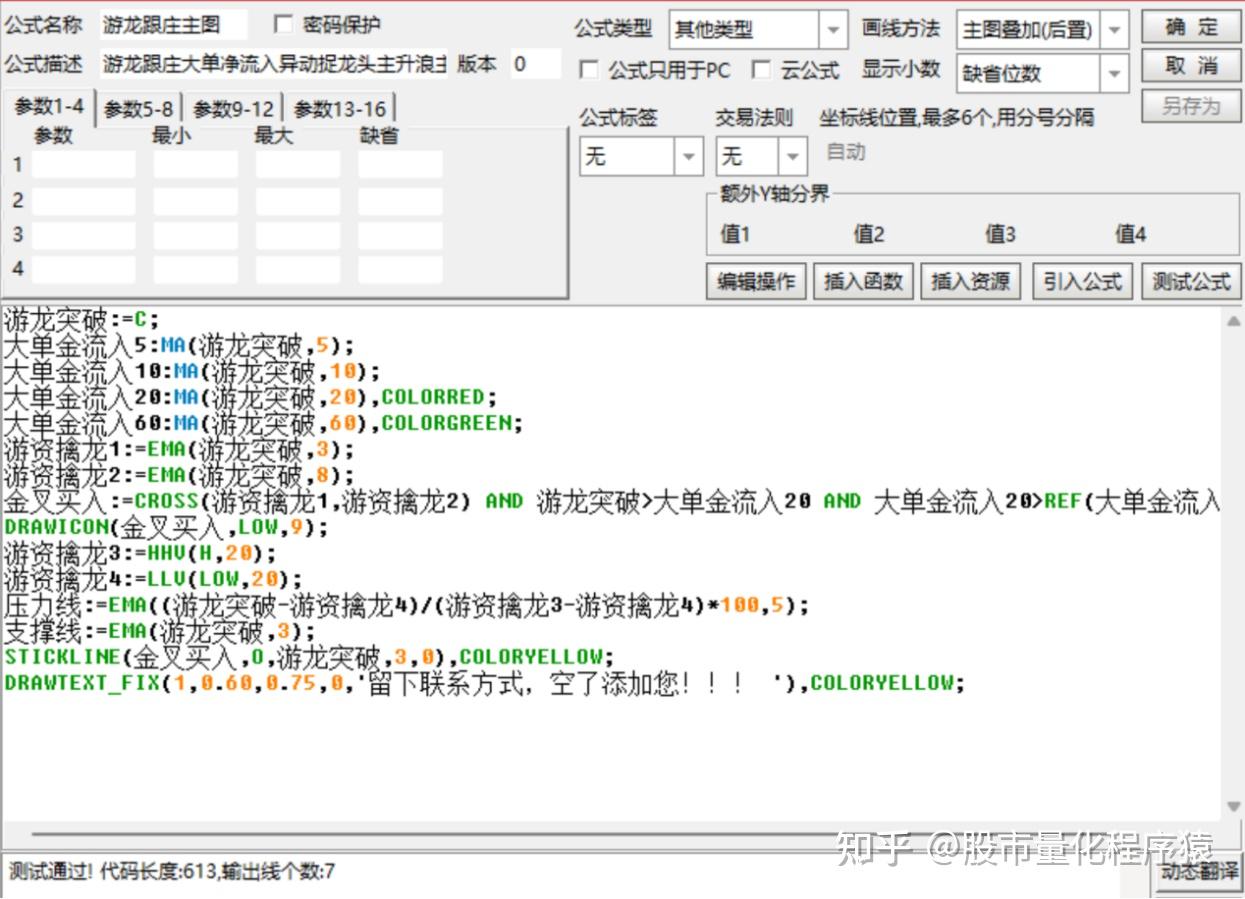Screen dimensions: 1245x899
Task: Open the 参数9-12 tab
Action: 233,109
